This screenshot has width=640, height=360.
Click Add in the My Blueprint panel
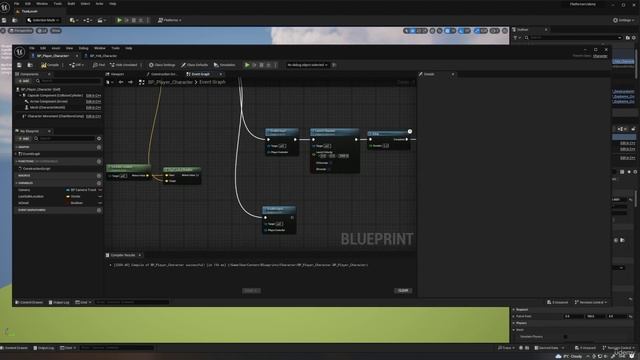[x=24, y=139]
